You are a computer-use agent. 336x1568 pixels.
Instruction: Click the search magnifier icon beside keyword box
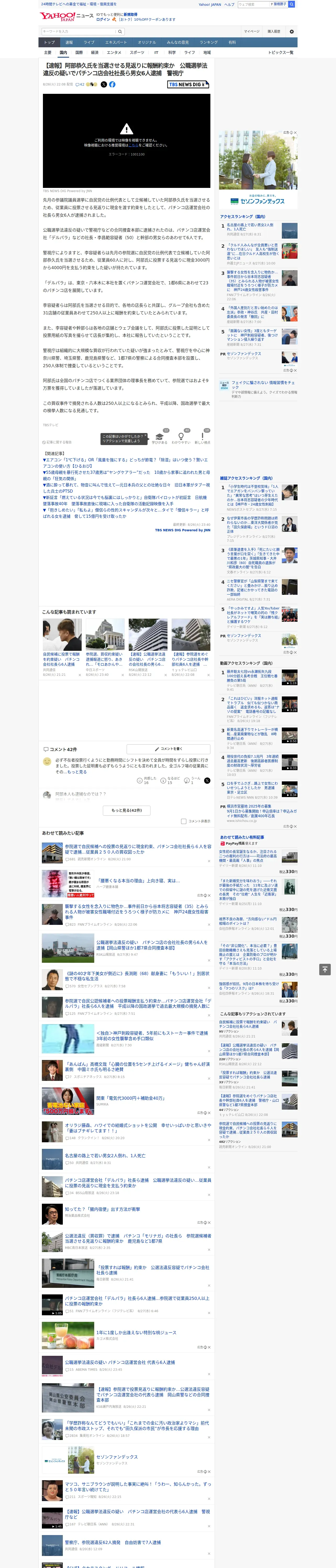coord(120,32)
